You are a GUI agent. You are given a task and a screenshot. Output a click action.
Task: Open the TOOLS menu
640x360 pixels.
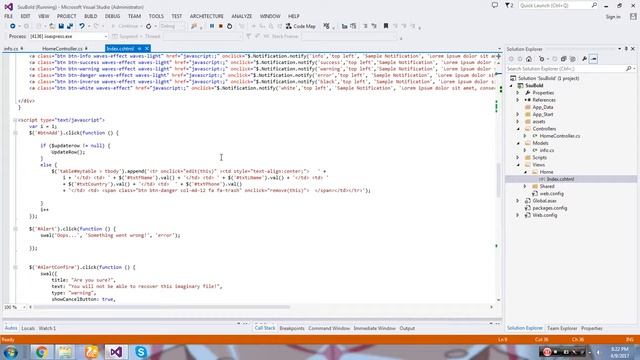[156, 16]
